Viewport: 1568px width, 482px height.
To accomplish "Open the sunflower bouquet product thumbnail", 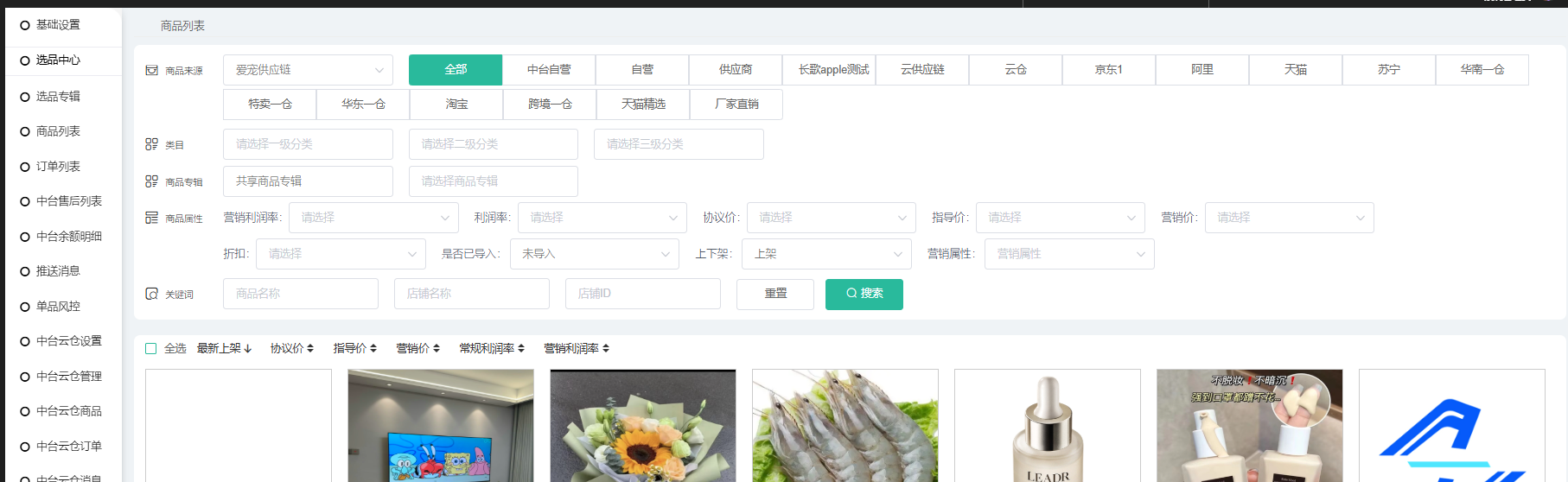I will [x=643, y=426].
